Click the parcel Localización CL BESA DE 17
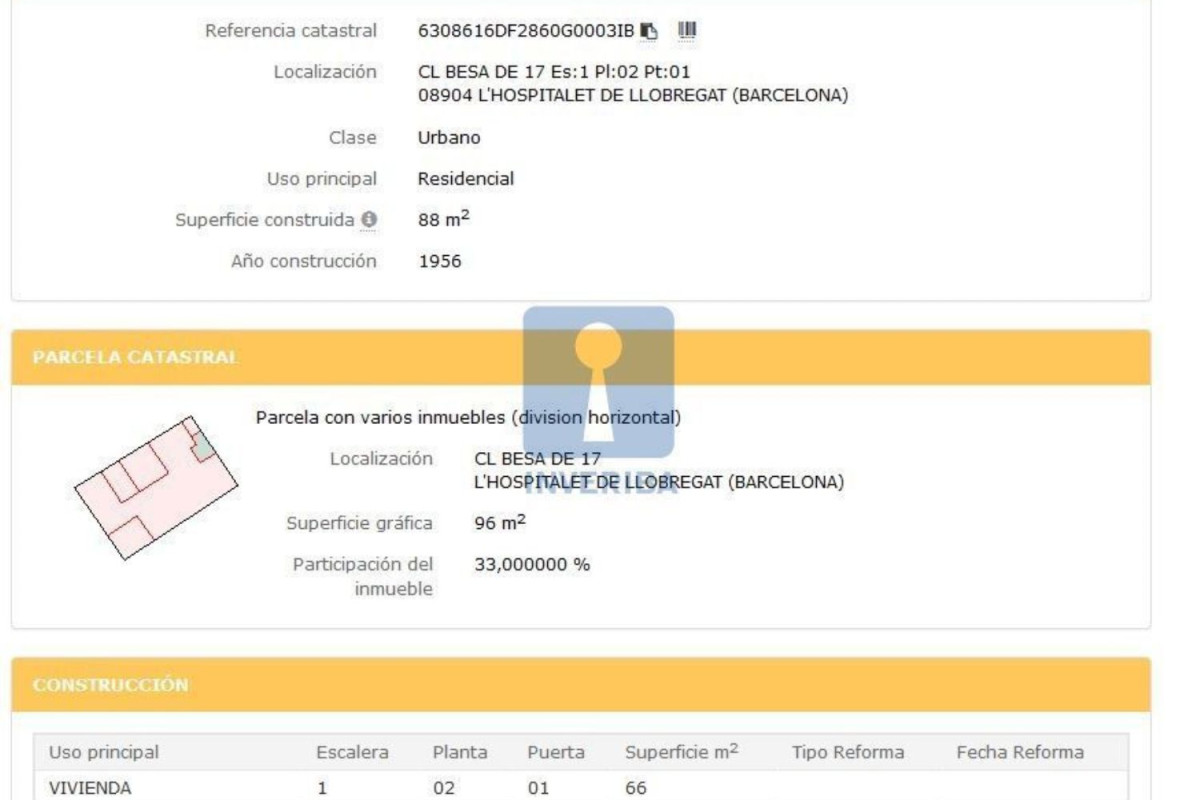Viewport: 1200px width, 800px height. pos(538,459)
